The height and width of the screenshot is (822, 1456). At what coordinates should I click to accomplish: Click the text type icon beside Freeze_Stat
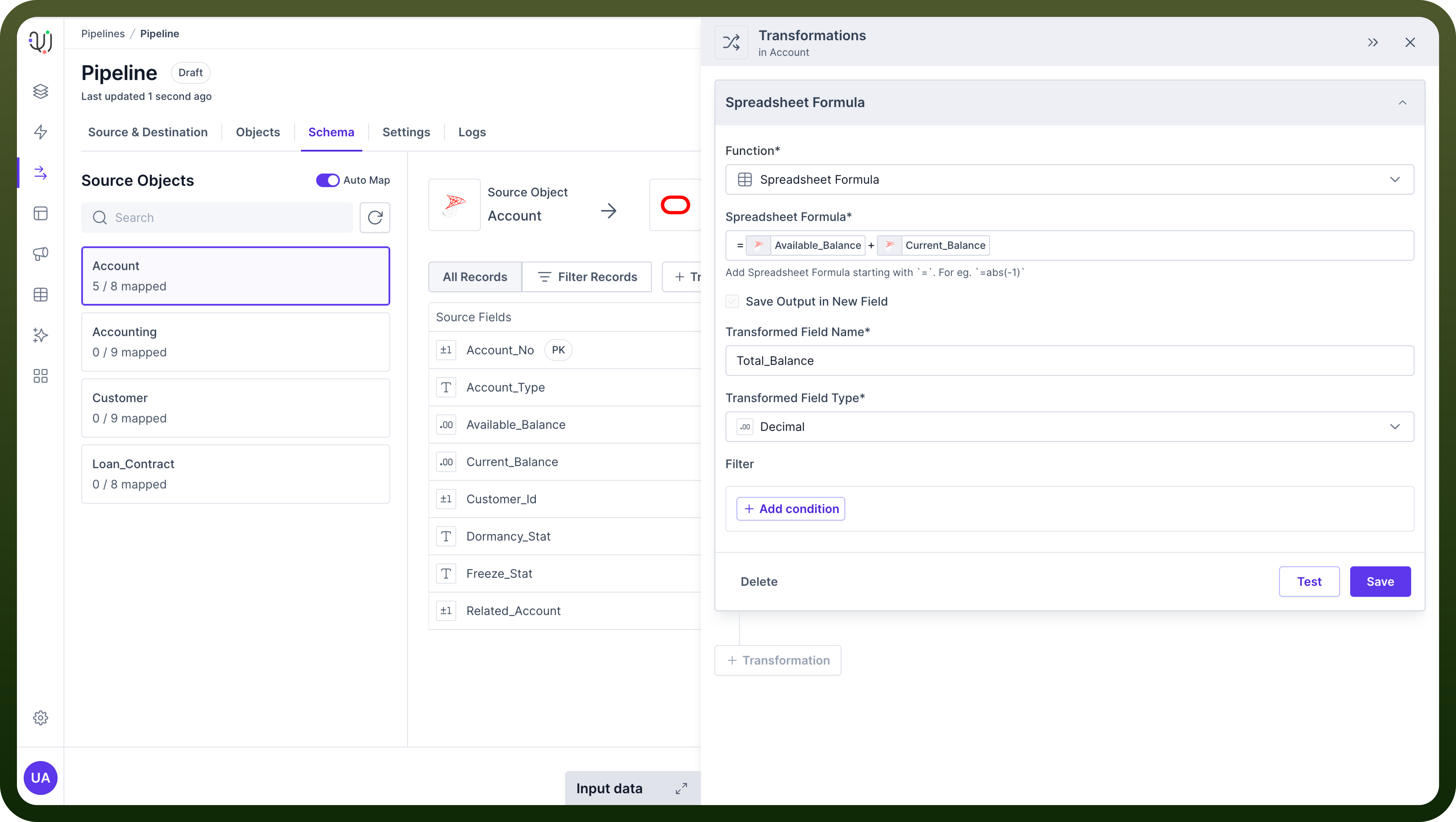tap(446, 573)
